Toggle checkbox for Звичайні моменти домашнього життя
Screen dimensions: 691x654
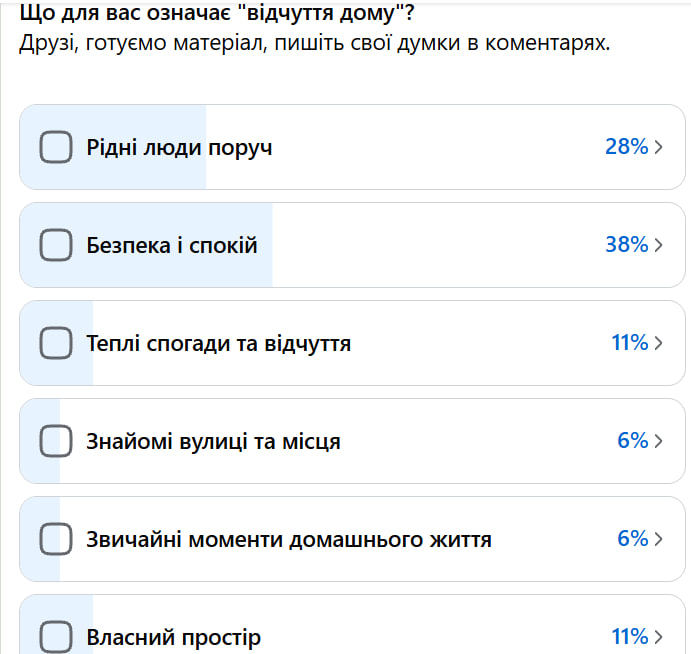tap(56, 539)
